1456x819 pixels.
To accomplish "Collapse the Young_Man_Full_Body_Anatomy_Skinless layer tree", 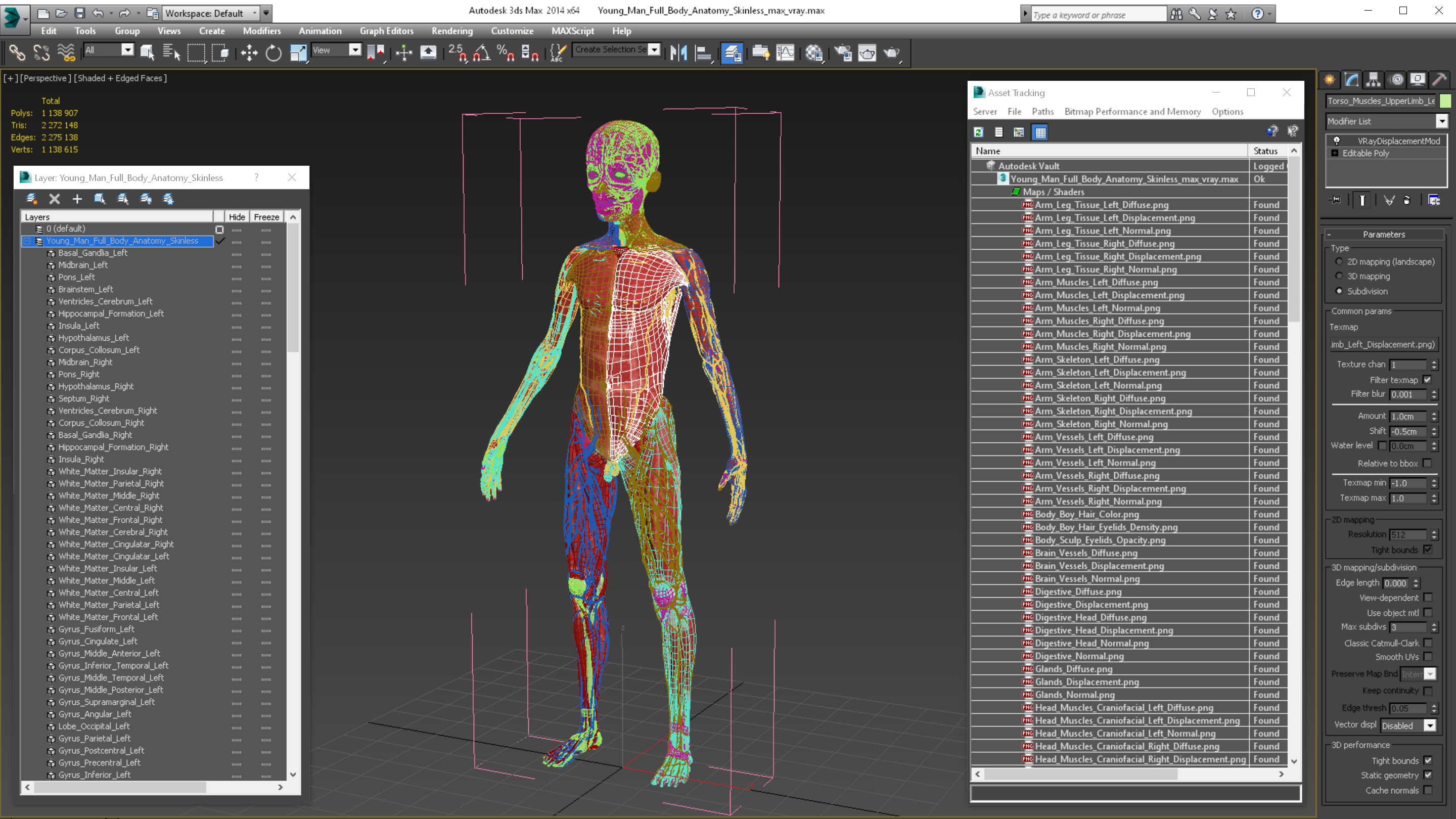I will [x=27, y=241].
